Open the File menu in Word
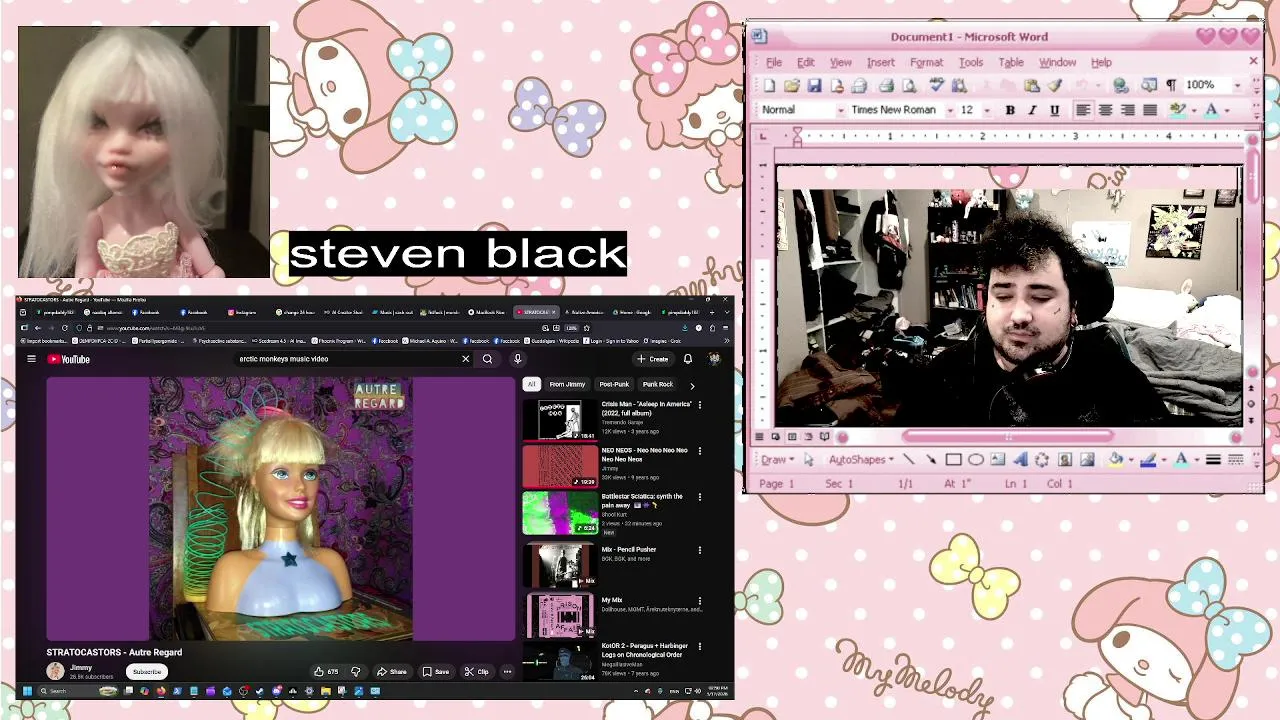 tap(774, 62)
